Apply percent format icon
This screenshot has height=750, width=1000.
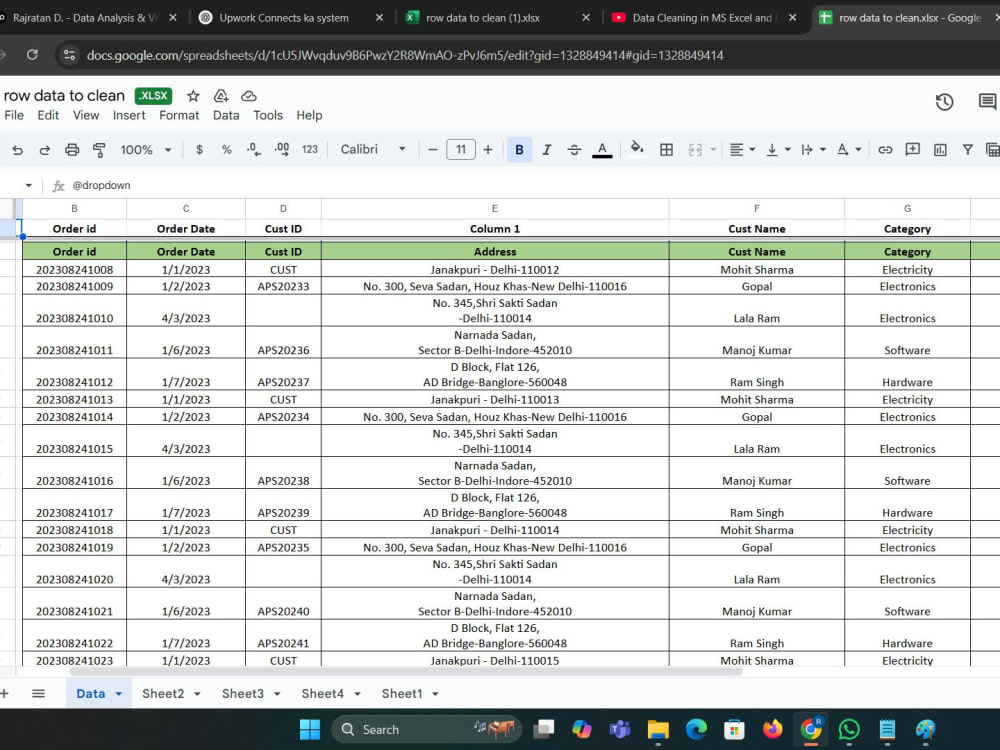tap(226, 150)
